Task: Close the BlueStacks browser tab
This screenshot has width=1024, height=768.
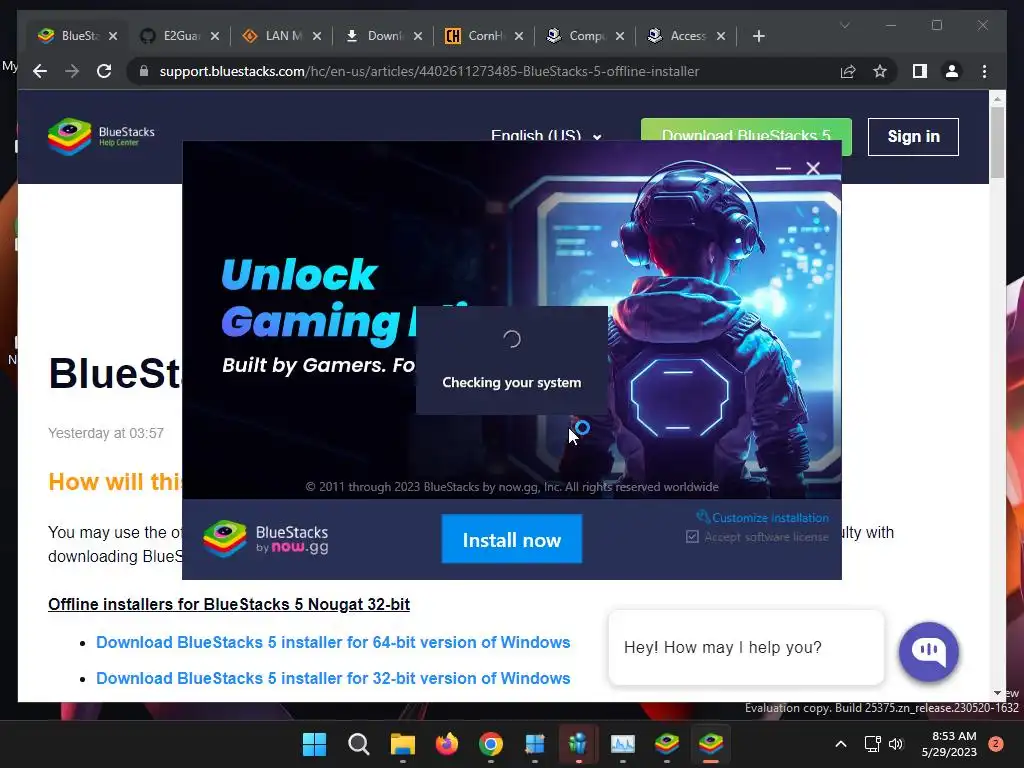Action: [113, 36]
